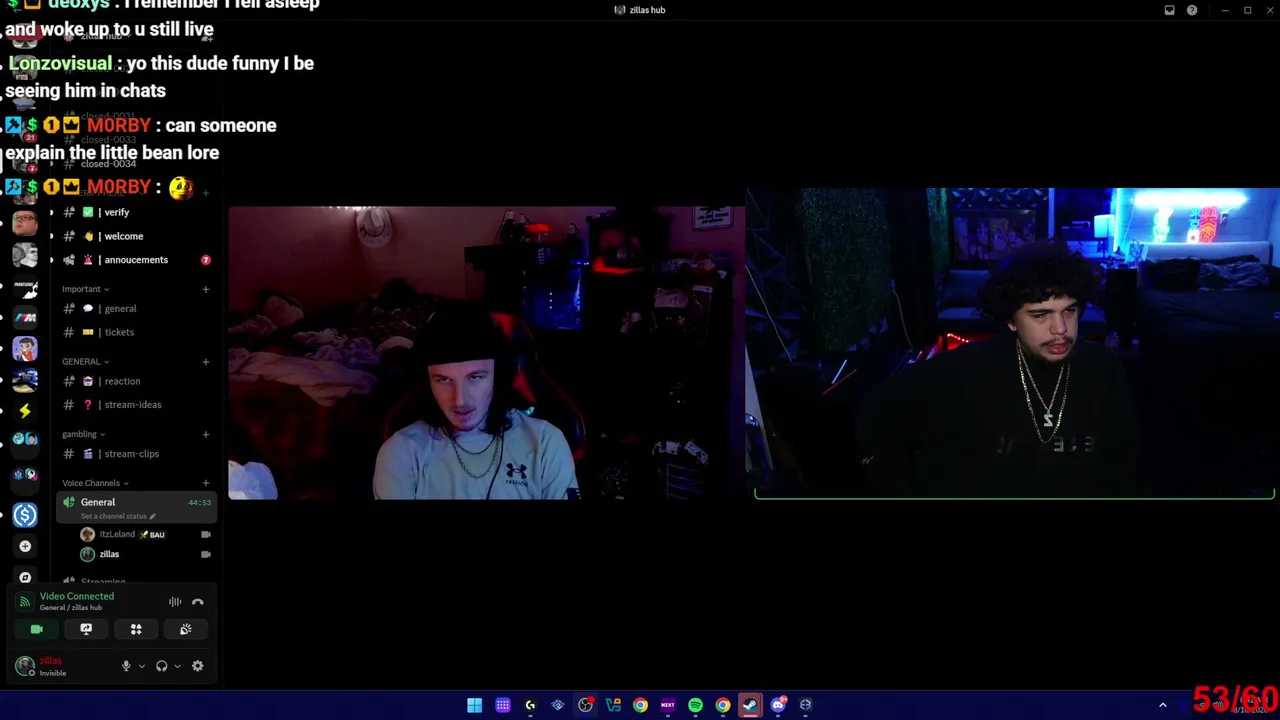Viewport: 1280px width, 720px height.
Task: Show hidden system tray icons
Action: pyautogui.click(x=1162, y=705)
